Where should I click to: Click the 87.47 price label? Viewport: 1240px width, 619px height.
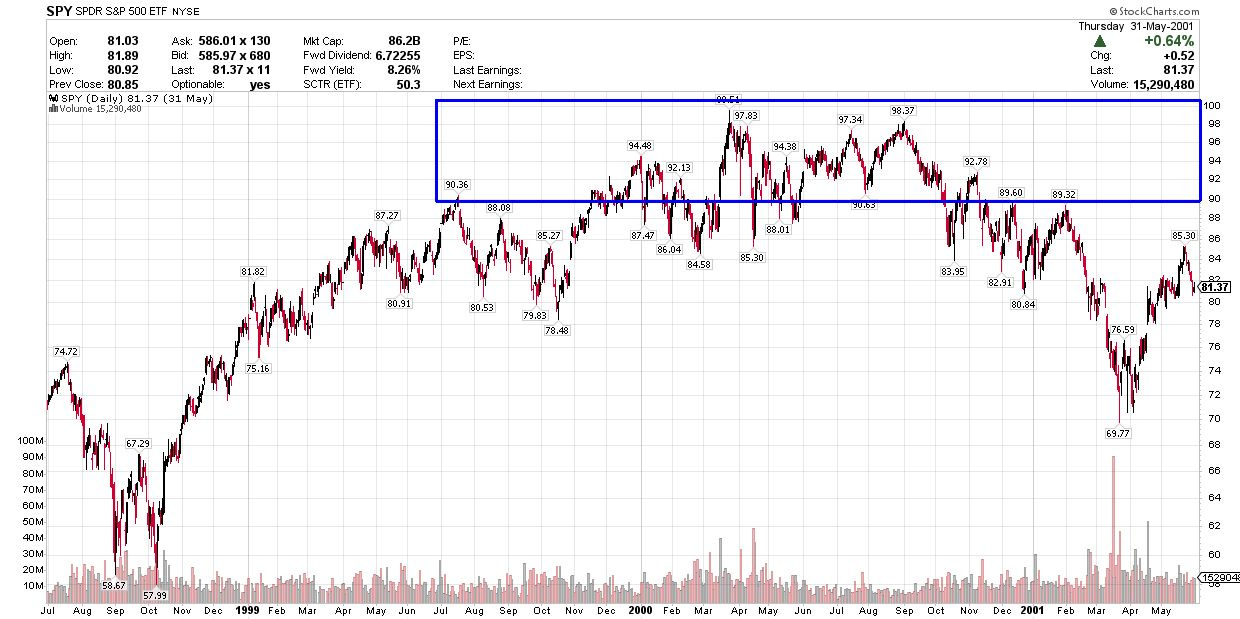[x=642, y=235]
